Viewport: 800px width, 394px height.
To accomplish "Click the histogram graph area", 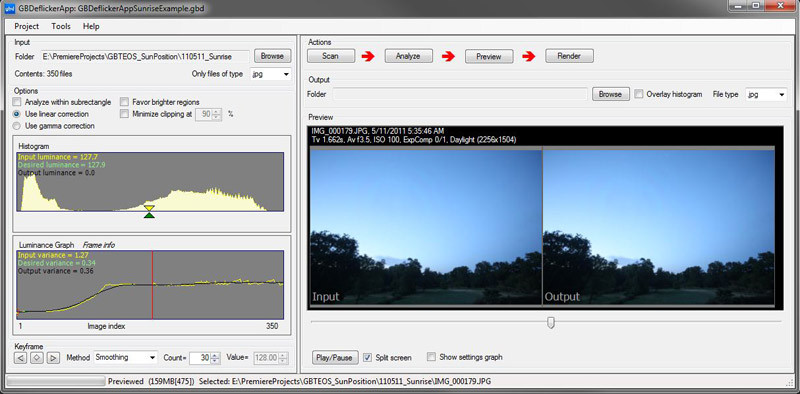I will [150, 182].
